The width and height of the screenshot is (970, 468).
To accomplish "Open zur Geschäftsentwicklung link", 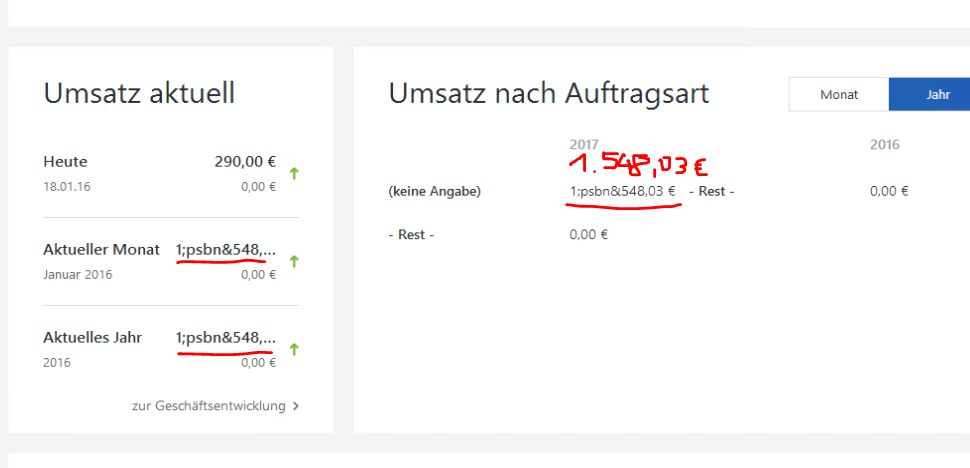I will click(208, 406).
